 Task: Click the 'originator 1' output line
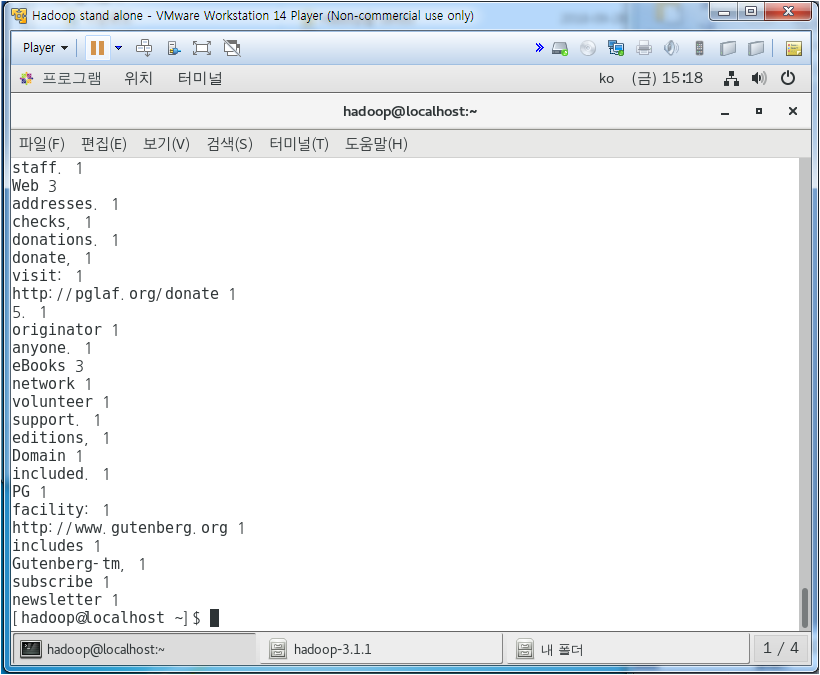pos(65,329)
